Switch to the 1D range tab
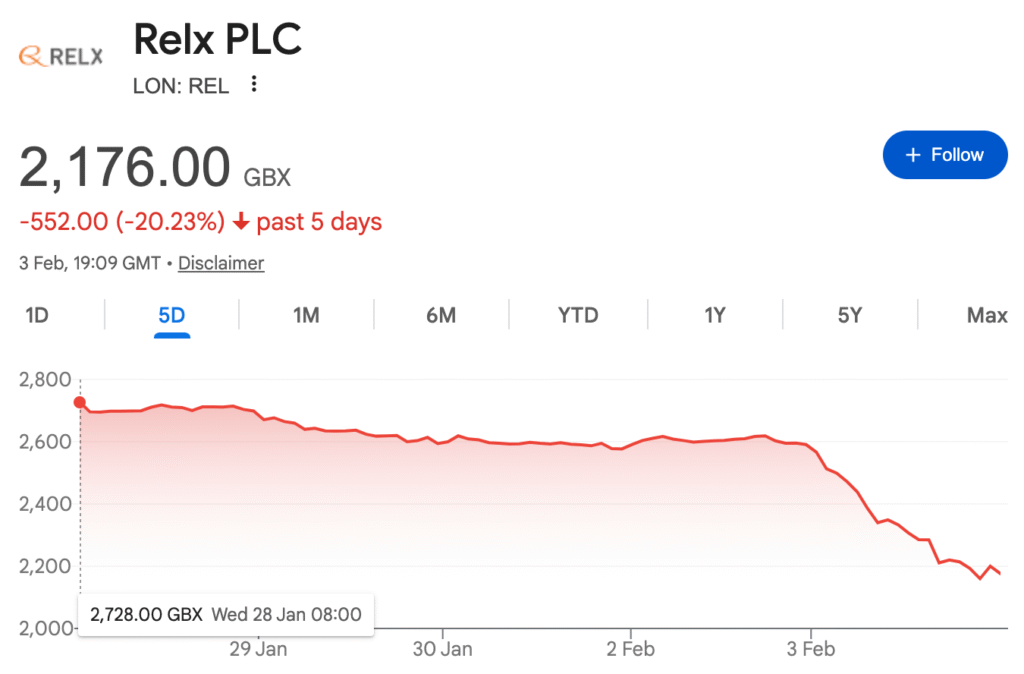This screenshot has width=1024, height=674. point(37,316)
